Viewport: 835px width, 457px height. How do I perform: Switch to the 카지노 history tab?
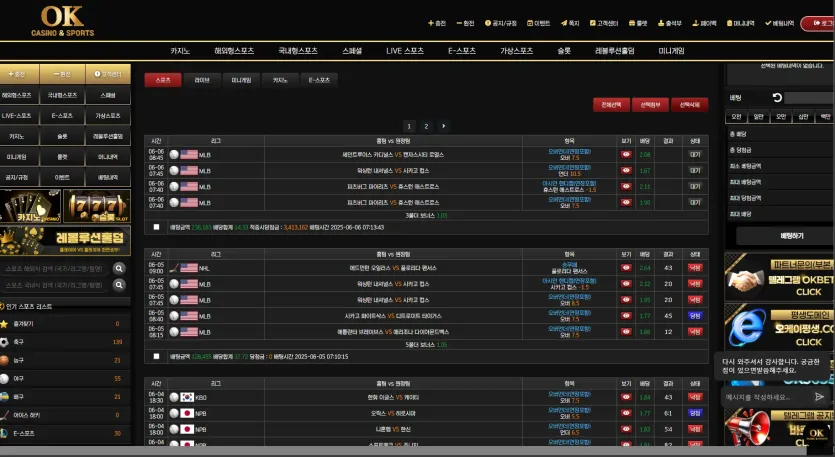280,80
